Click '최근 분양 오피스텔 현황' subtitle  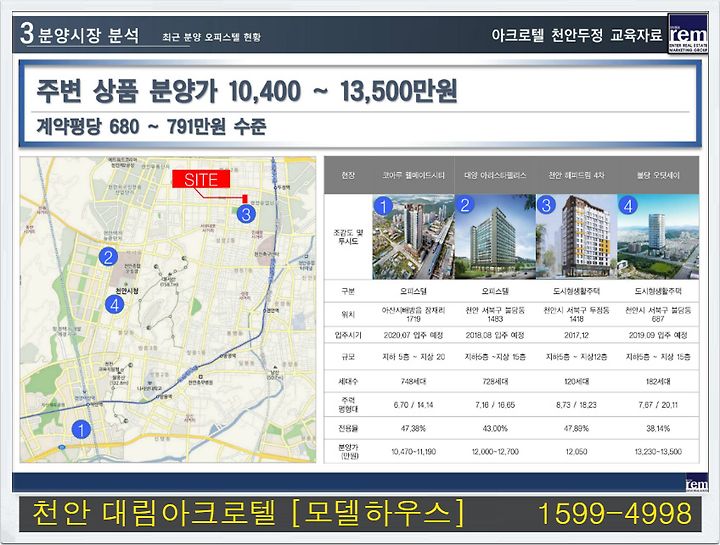[211, 37]
